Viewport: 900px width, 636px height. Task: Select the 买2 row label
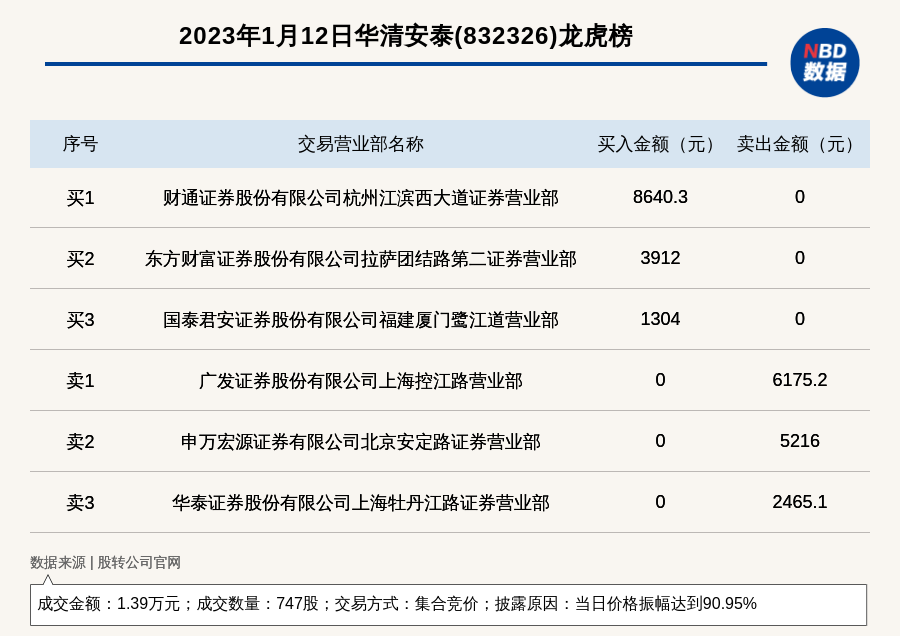pos(80,259)
